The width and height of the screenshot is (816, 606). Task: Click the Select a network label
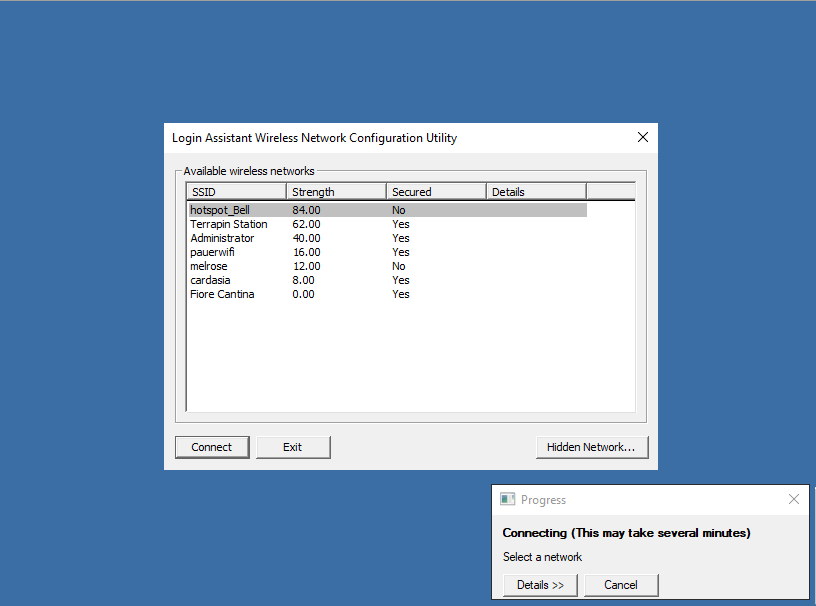(542, 557)
